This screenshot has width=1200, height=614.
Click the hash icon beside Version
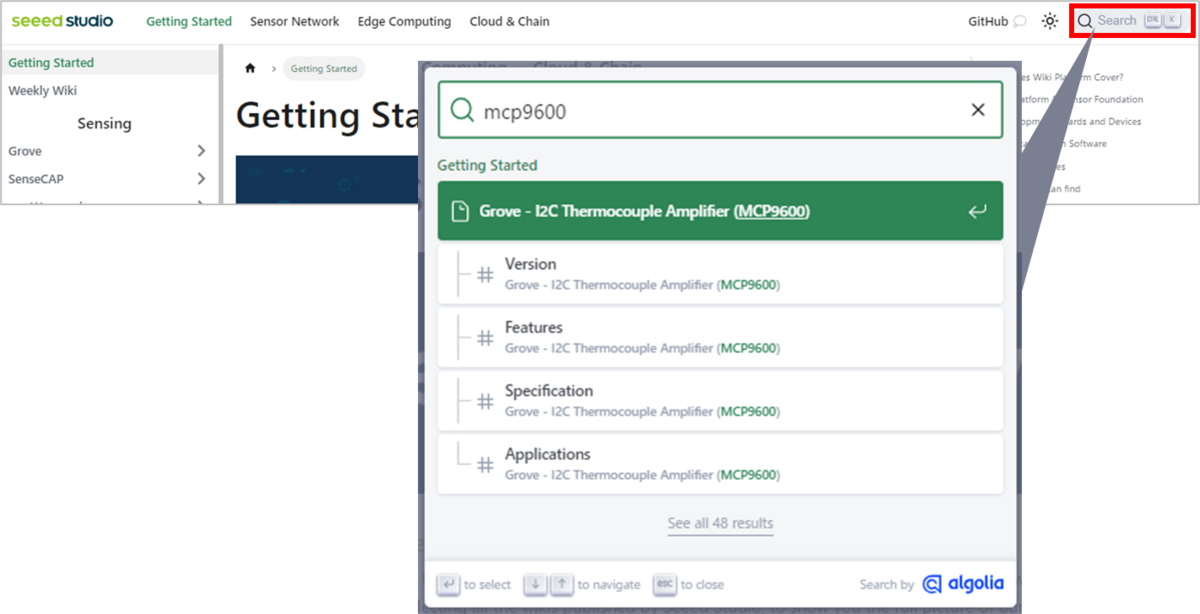tap(485, 274)
